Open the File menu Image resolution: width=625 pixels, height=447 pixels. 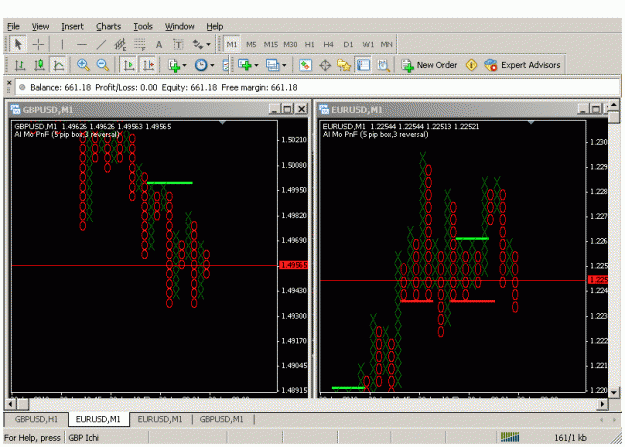13,26
